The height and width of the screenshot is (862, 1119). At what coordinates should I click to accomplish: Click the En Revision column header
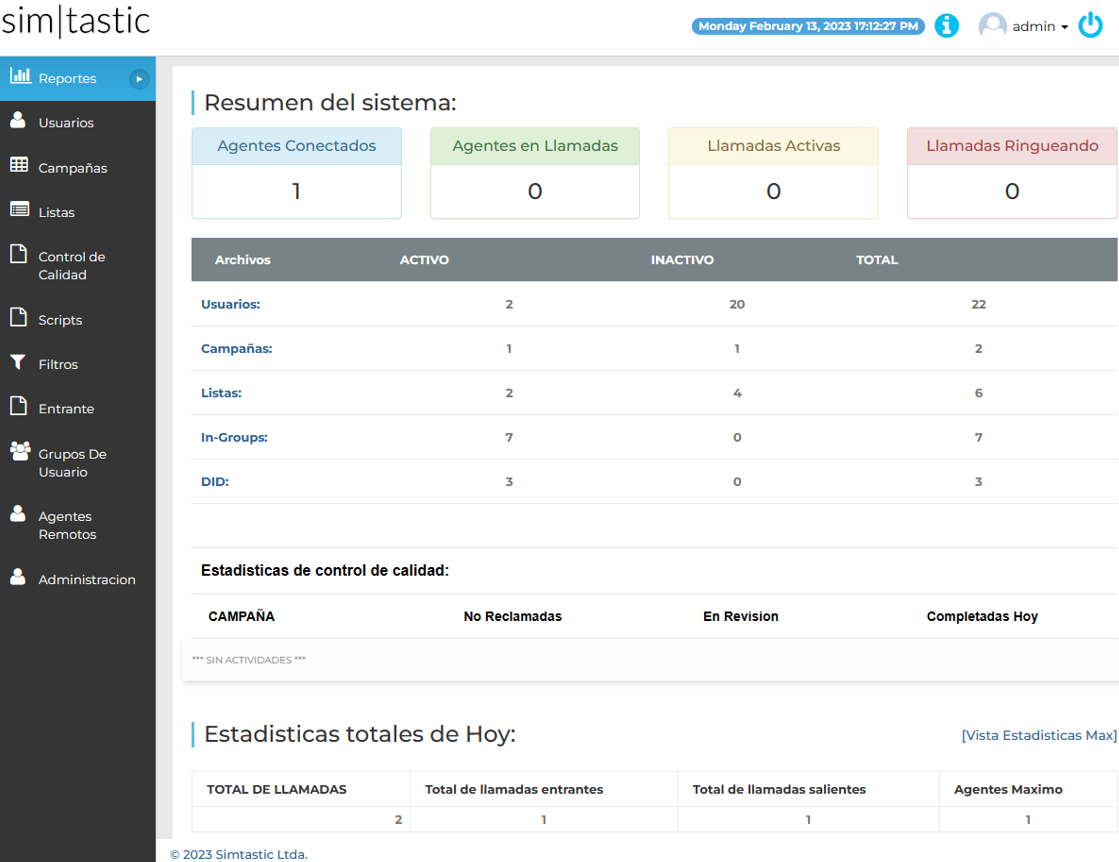coord(741,617)
